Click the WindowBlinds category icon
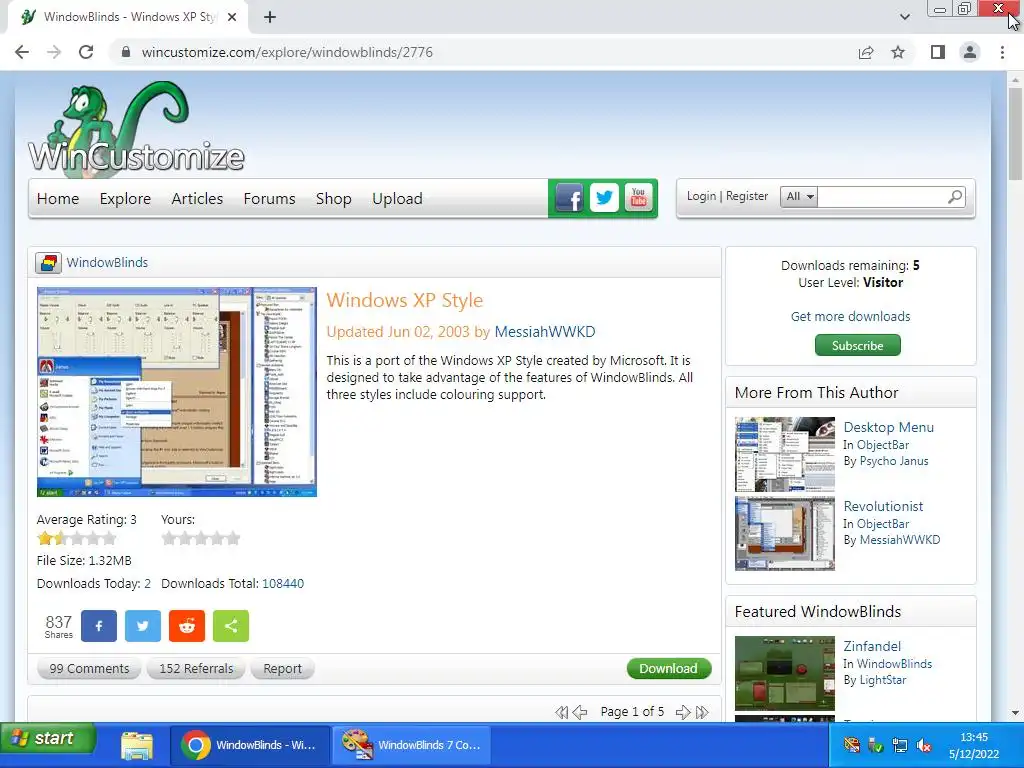 48,263
